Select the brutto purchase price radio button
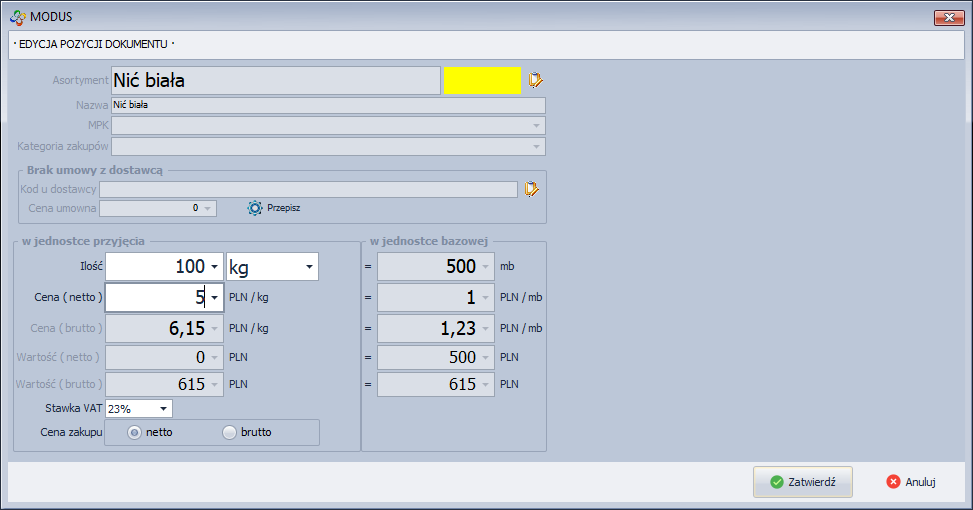This screenshot has width=973, height=510. coord(229,432)
